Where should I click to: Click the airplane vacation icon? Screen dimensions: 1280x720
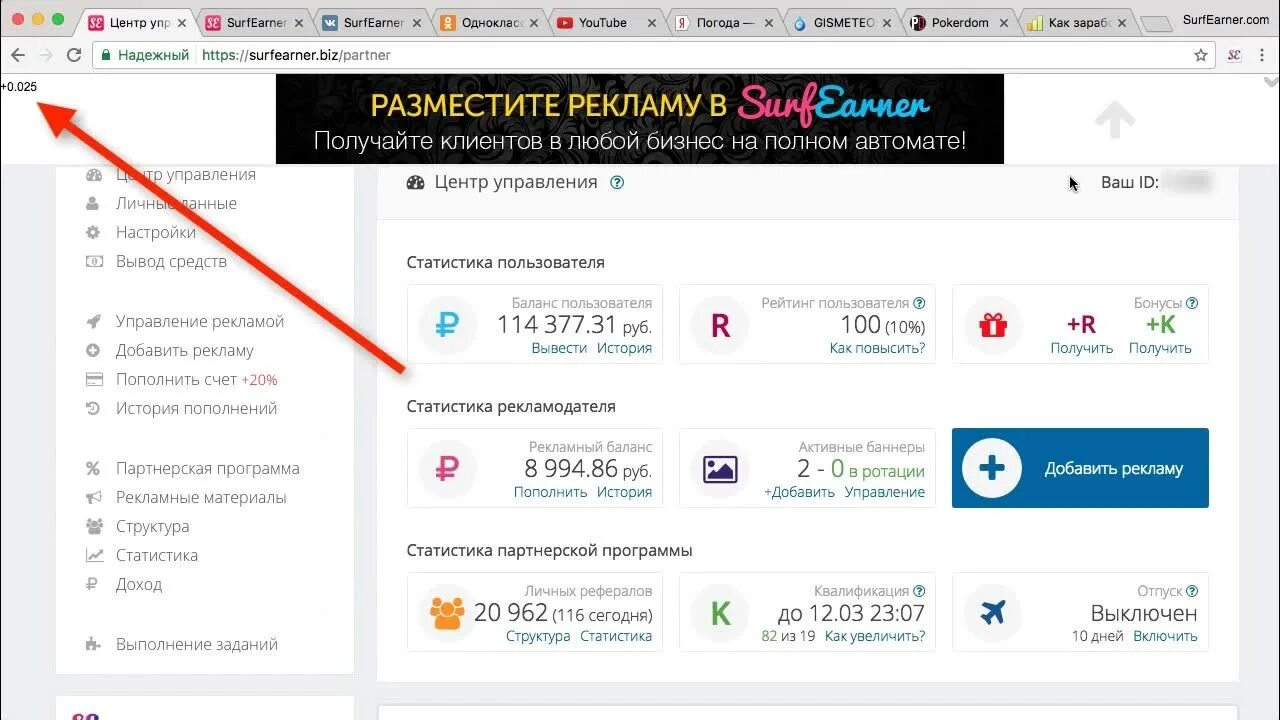point(993,612)
